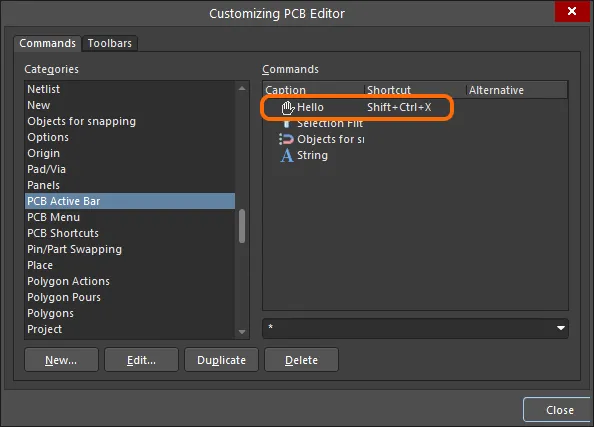
Task: Click the New... button
Action: point(61,360)
